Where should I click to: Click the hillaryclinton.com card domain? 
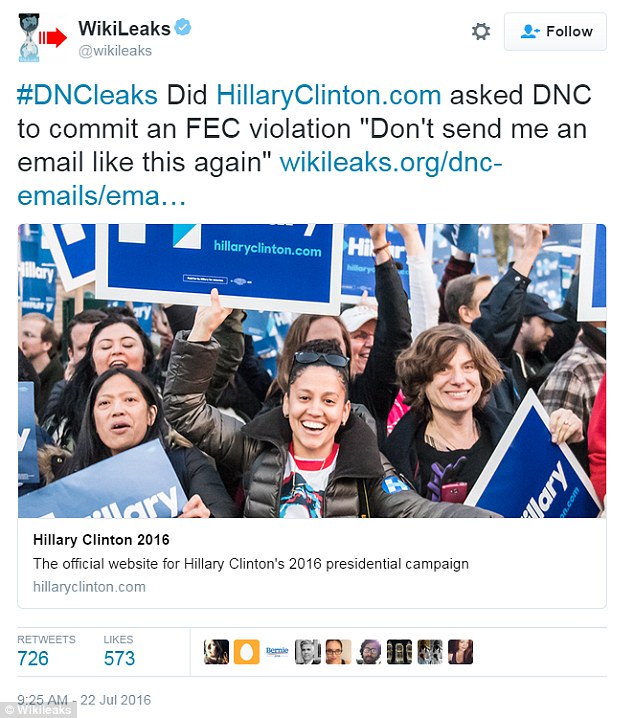89,587
